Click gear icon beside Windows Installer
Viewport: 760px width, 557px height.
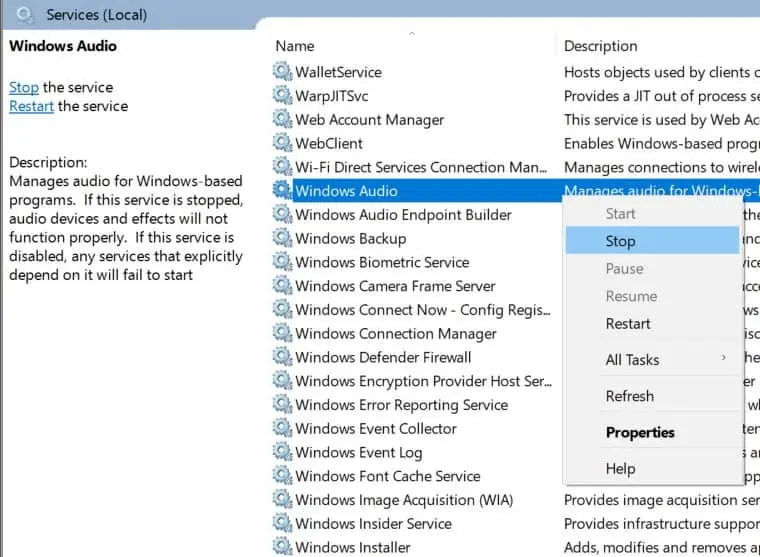click(x=282, y=547)
